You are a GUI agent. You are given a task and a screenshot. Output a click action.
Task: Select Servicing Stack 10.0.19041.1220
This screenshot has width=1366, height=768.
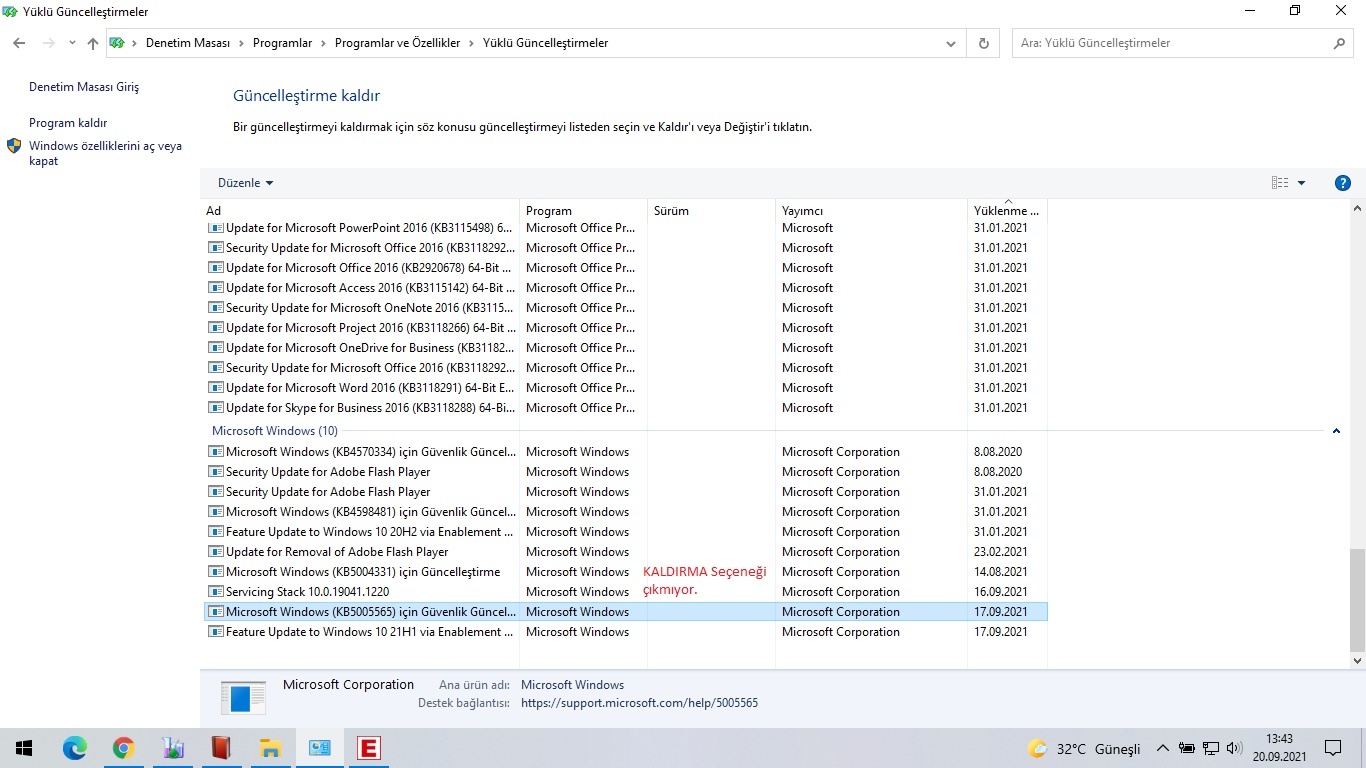626,592
